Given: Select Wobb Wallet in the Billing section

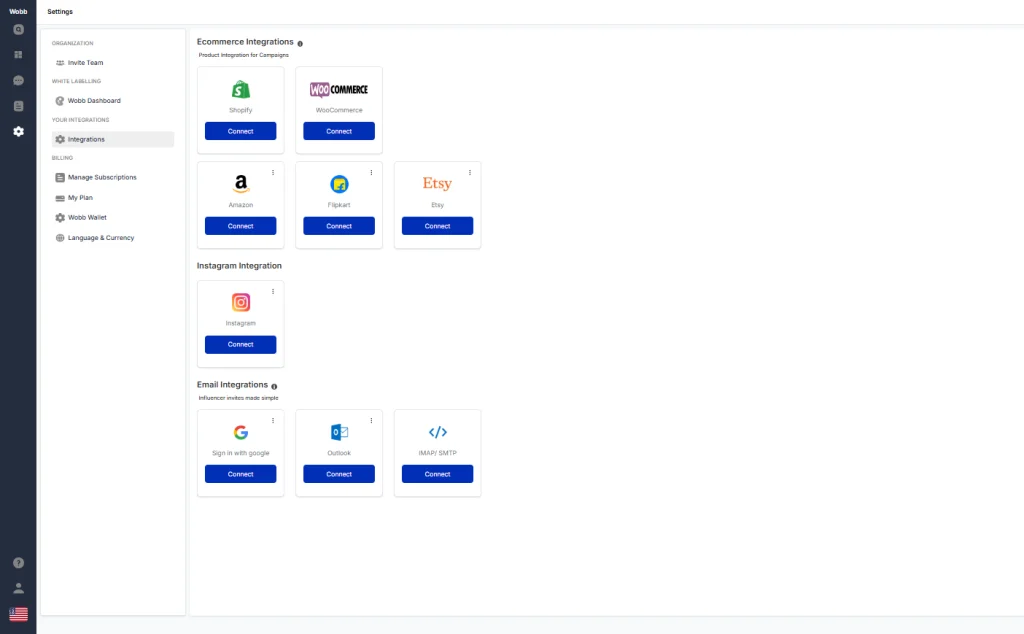Looking at the screenshot, I should point(87,217).
